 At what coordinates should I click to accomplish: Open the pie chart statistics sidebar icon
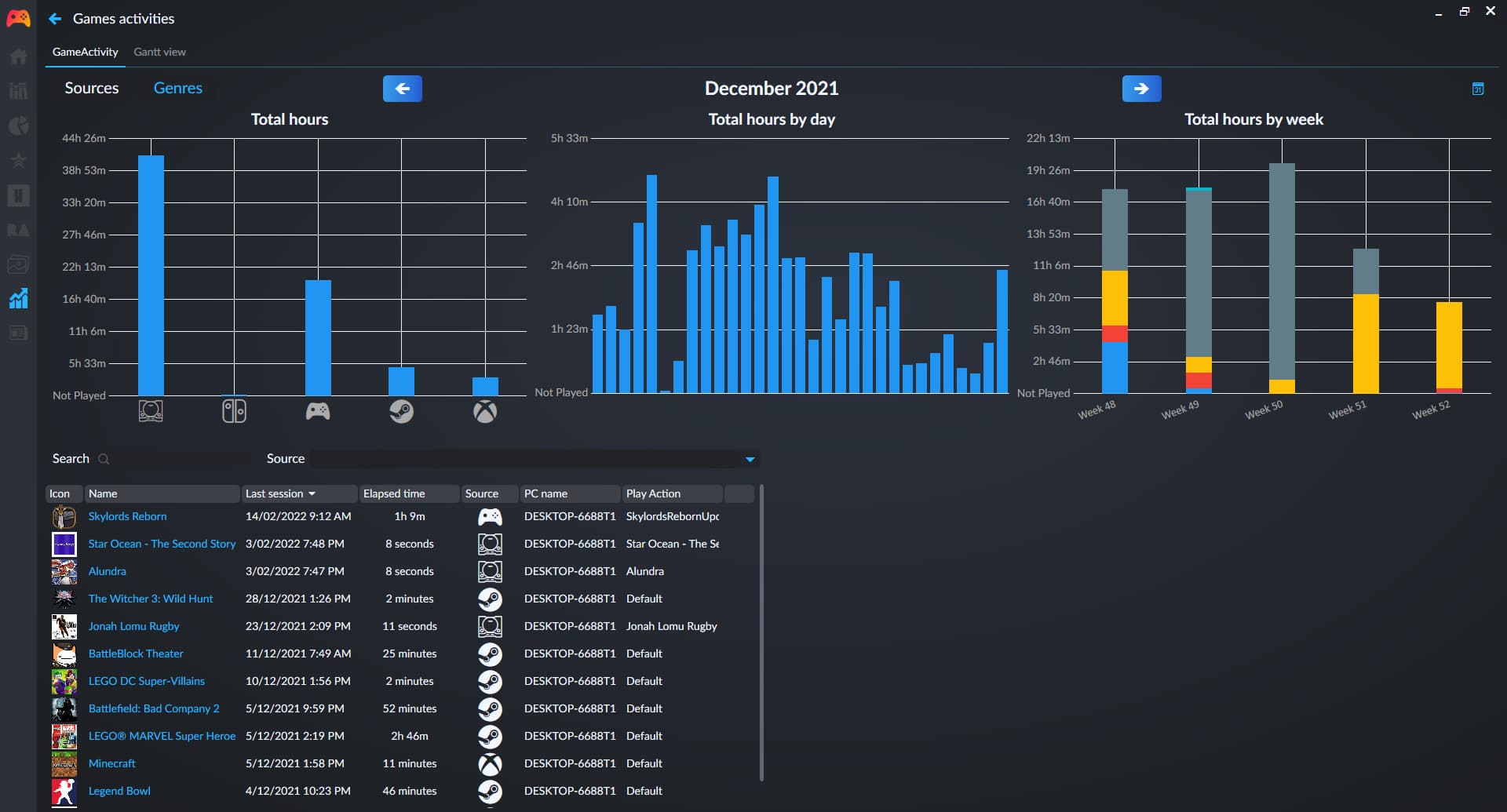pos(18,126)
